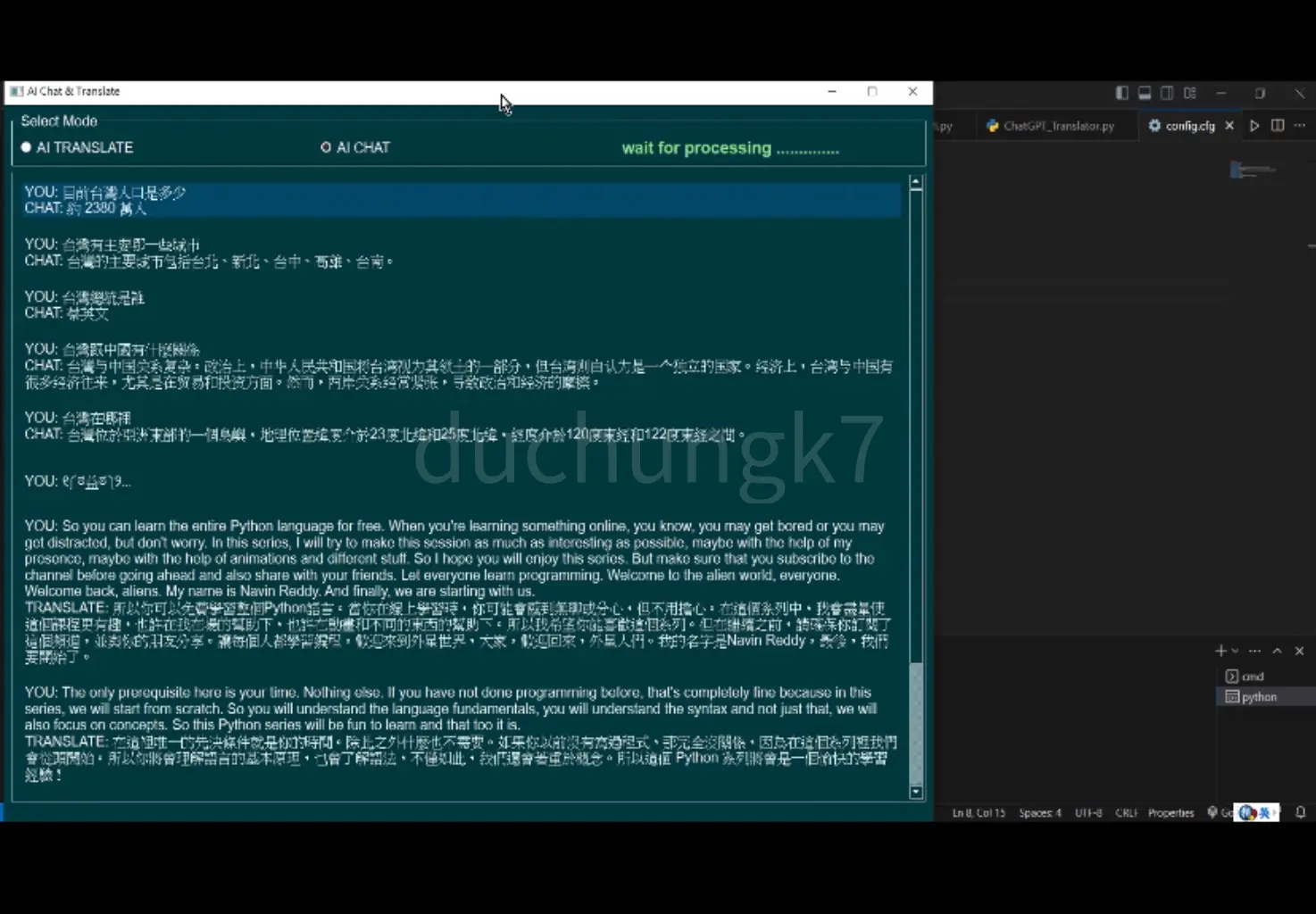
Task: Click the Run Python File play icon
Action: point(1254,126)
